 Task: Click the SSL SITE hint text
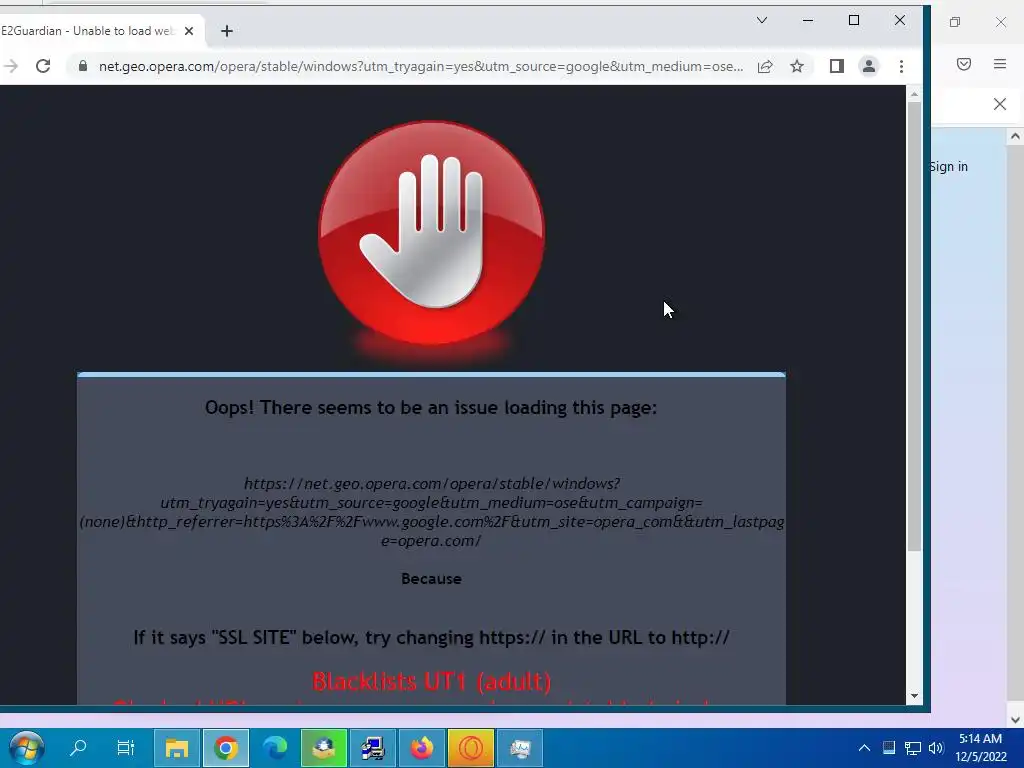(x=431, y=637)
